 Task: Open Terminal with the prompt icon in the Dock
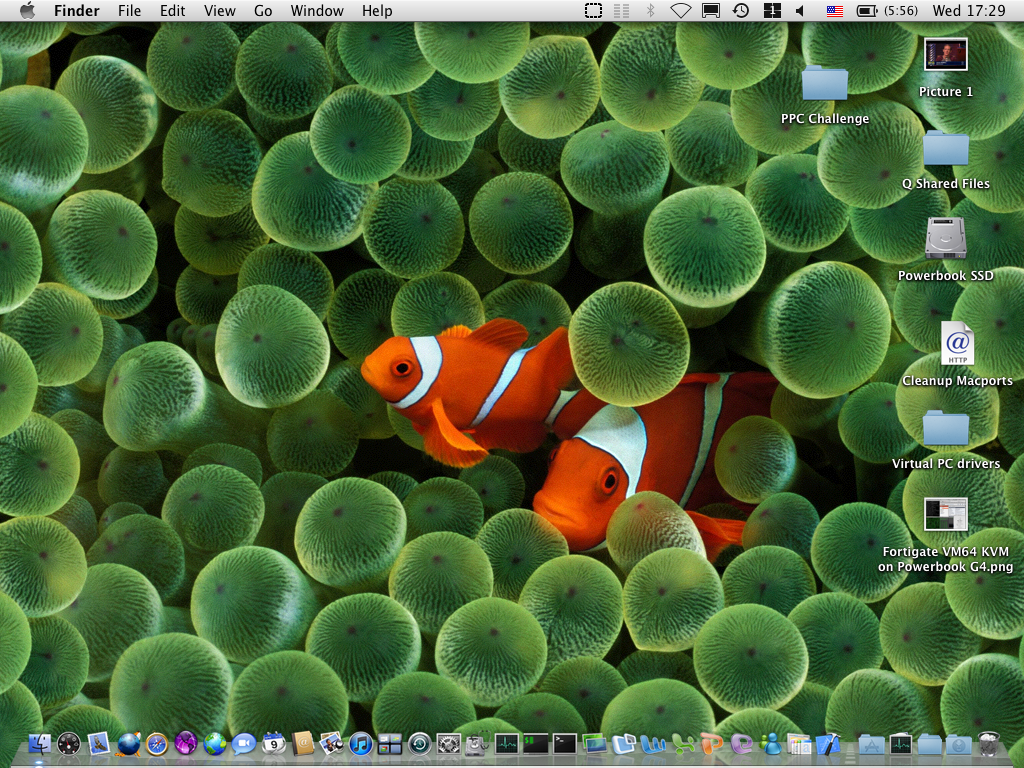565,743
